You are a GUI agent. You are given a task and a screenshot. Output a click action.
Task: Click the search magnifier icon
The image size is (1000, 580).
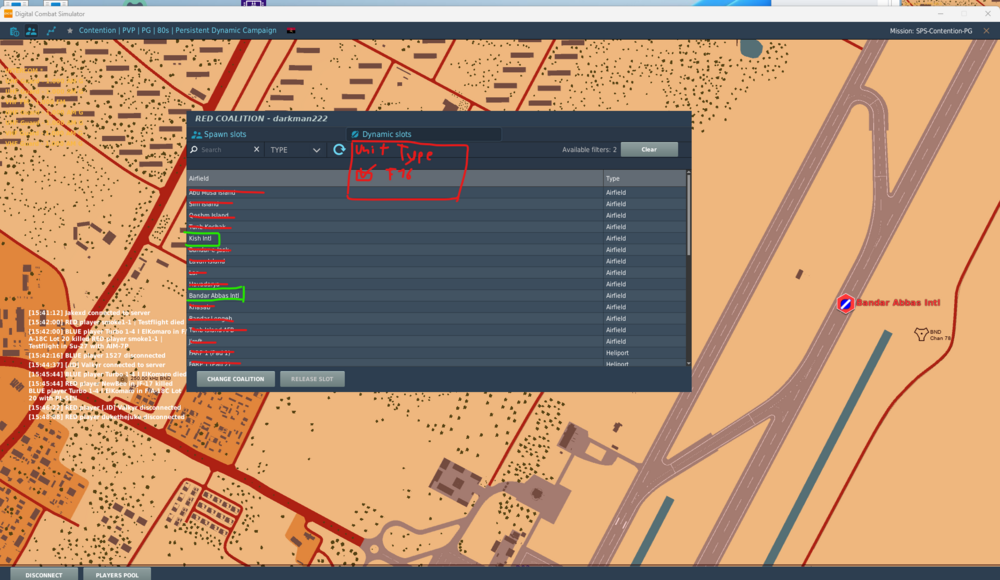pyautogui.click(x=194, y=149)
